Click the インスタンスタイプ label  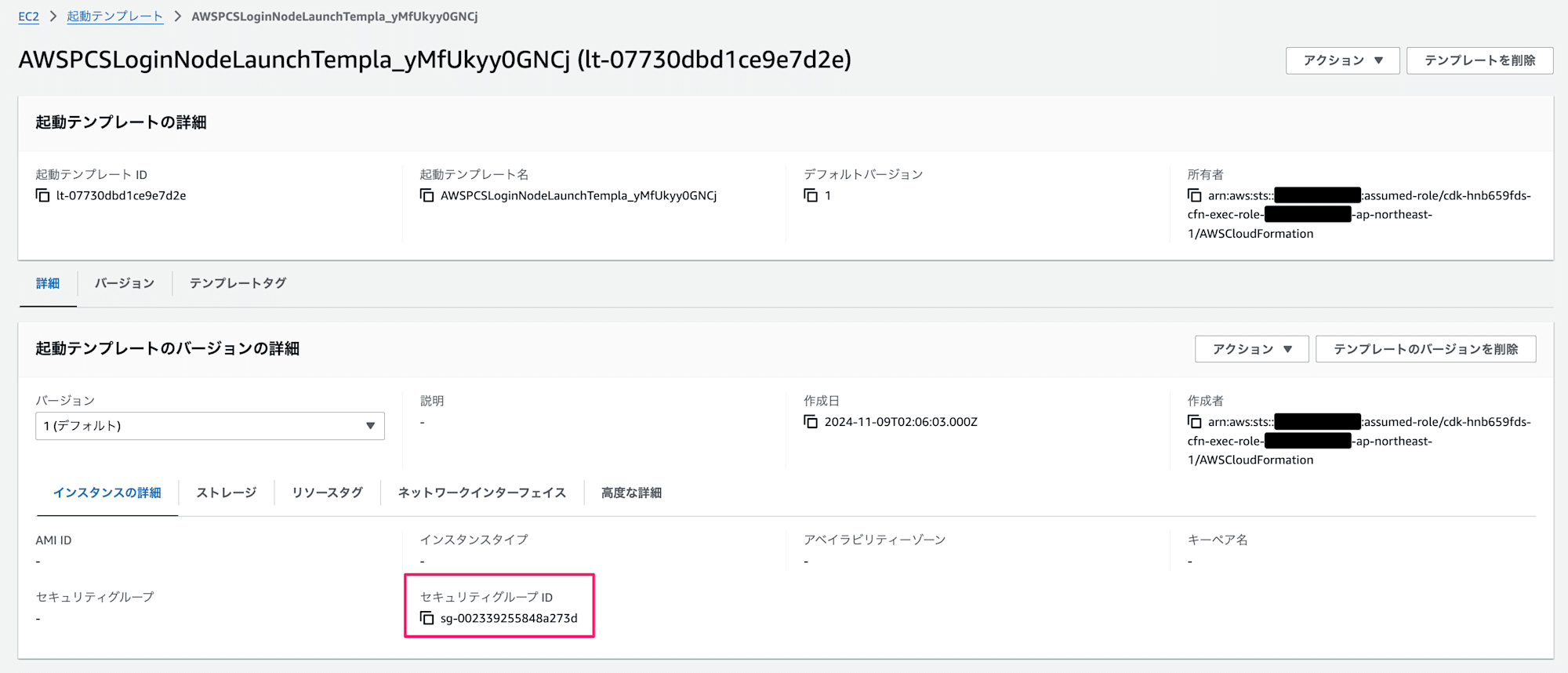point(474,540)
